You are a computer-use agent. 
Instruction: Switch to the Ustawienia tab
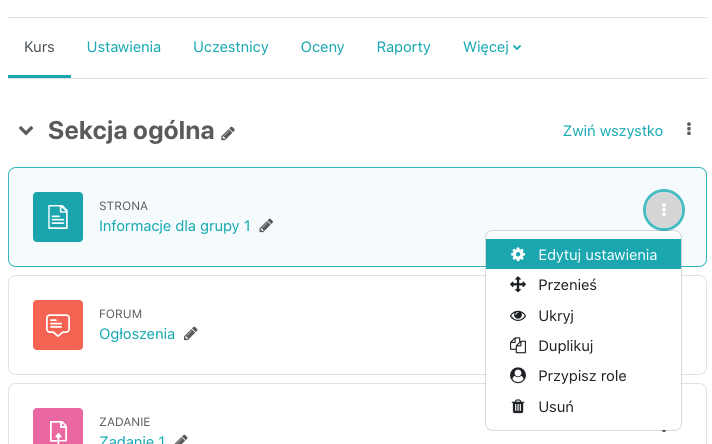pyautogui.click(x=124, y=47)
